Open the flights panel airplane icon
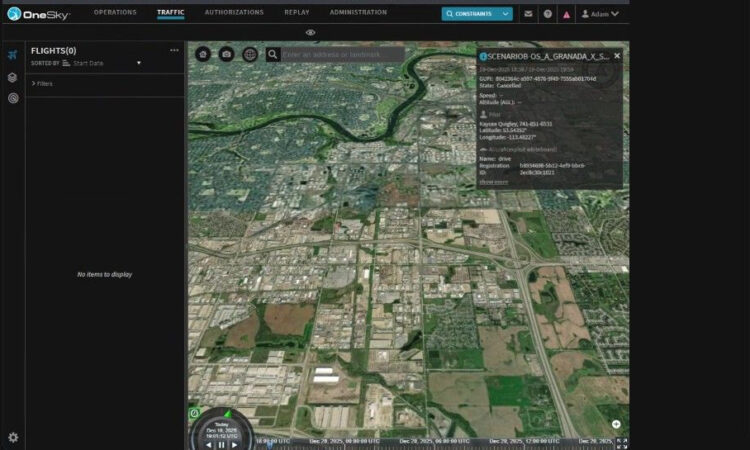This screenshot has height=450, width=750. click(13, 54)
